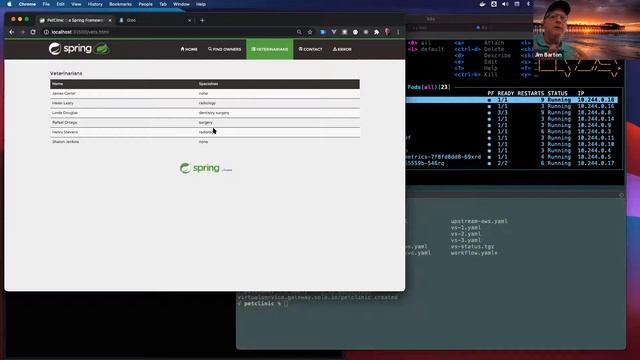Click the James Carter row name

[x=64, y=93]
